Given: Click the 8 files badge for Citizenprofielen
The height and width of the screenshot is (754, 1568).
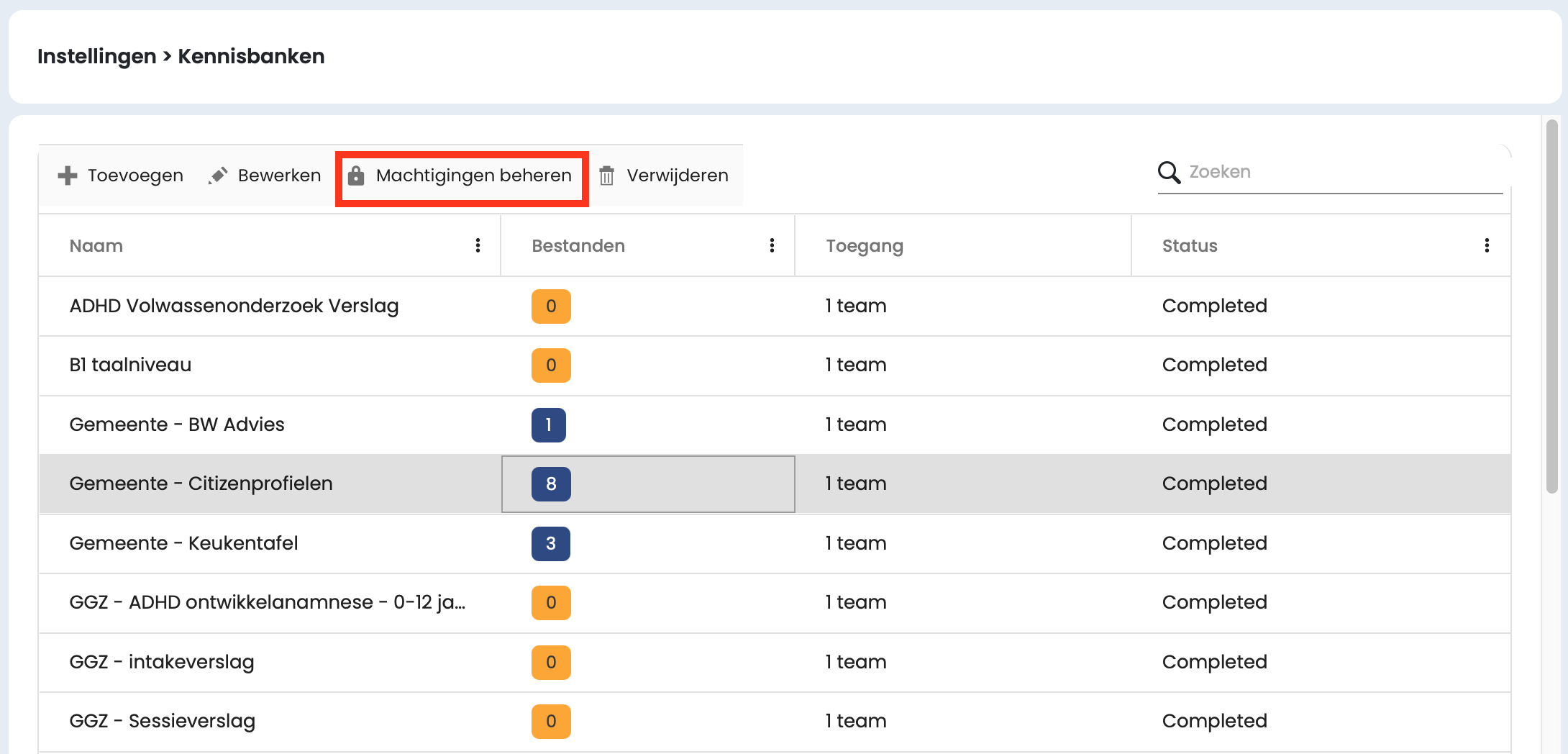Looking at the screenshot, I should point(551,483).
